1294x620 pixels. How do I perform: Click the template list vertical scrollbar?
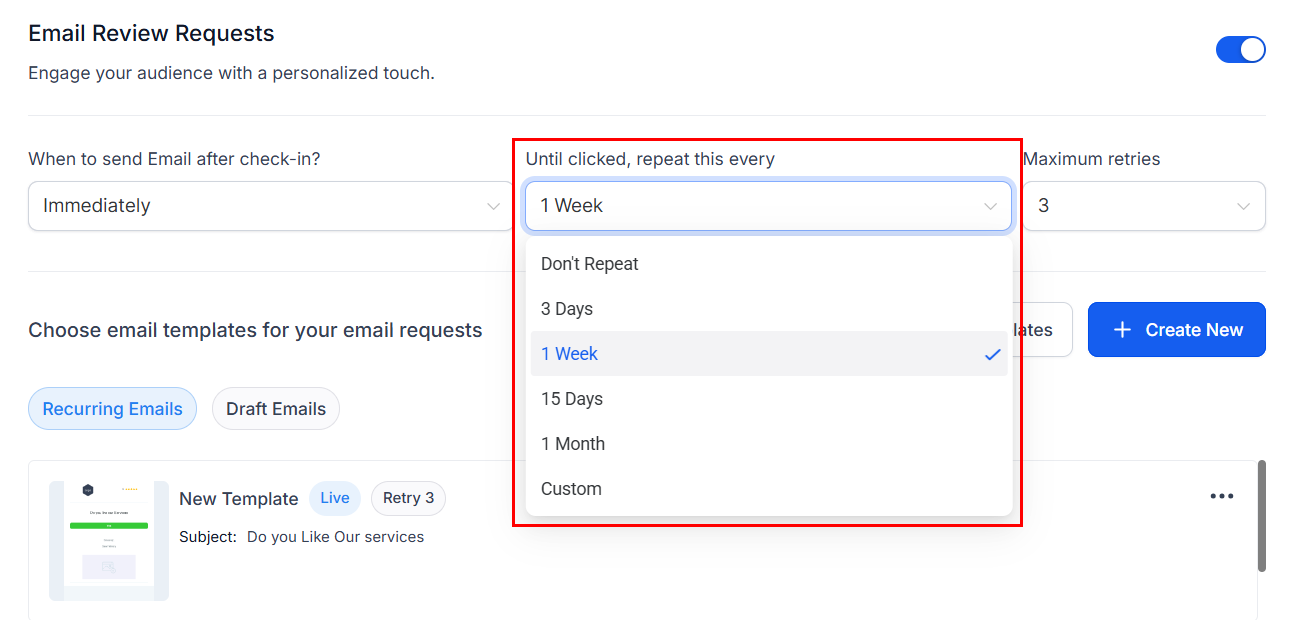tap(1262, 516)
